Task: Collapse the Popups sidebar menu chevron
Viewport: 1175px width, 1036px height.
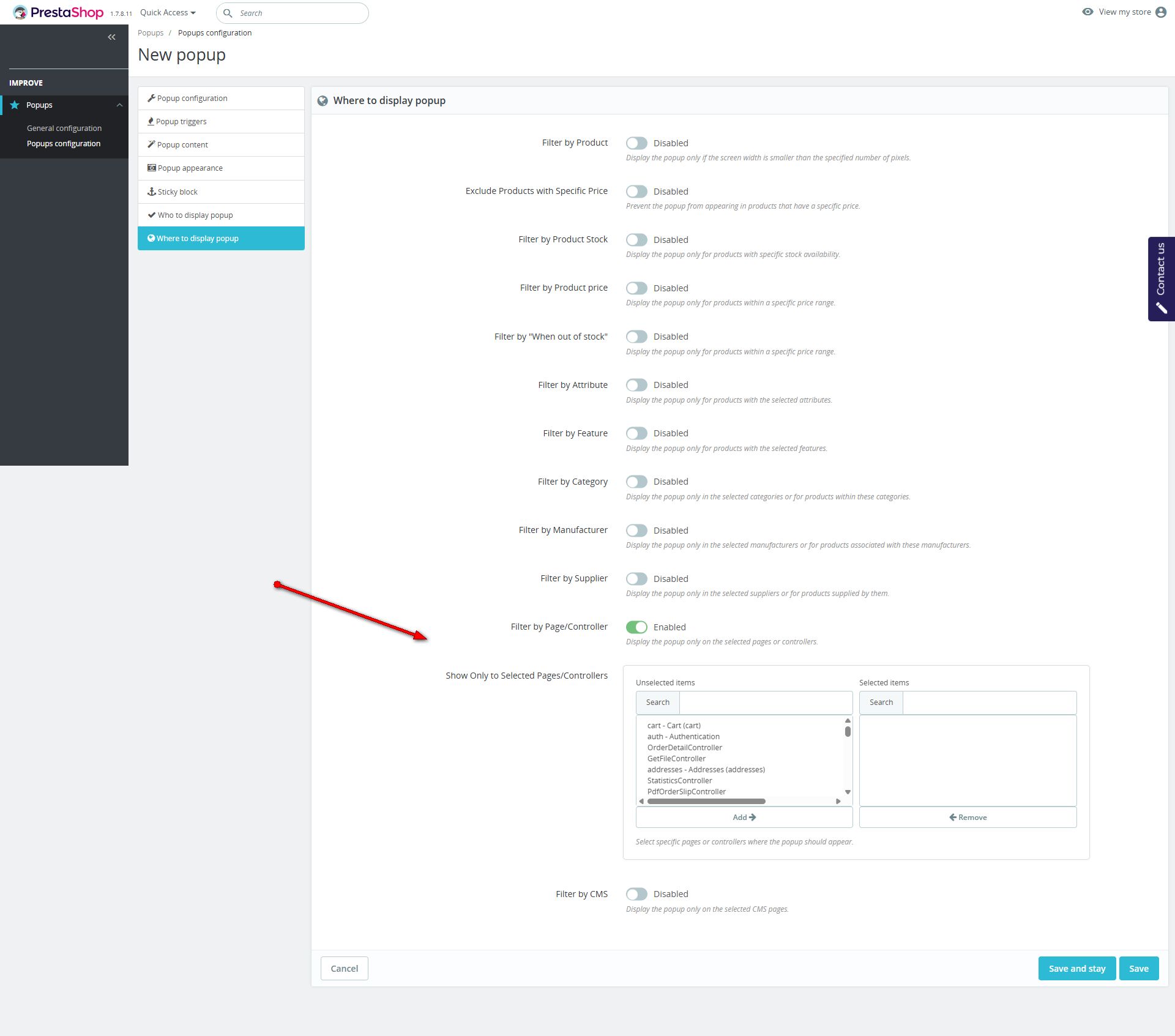Action: [x=119, y=105]
